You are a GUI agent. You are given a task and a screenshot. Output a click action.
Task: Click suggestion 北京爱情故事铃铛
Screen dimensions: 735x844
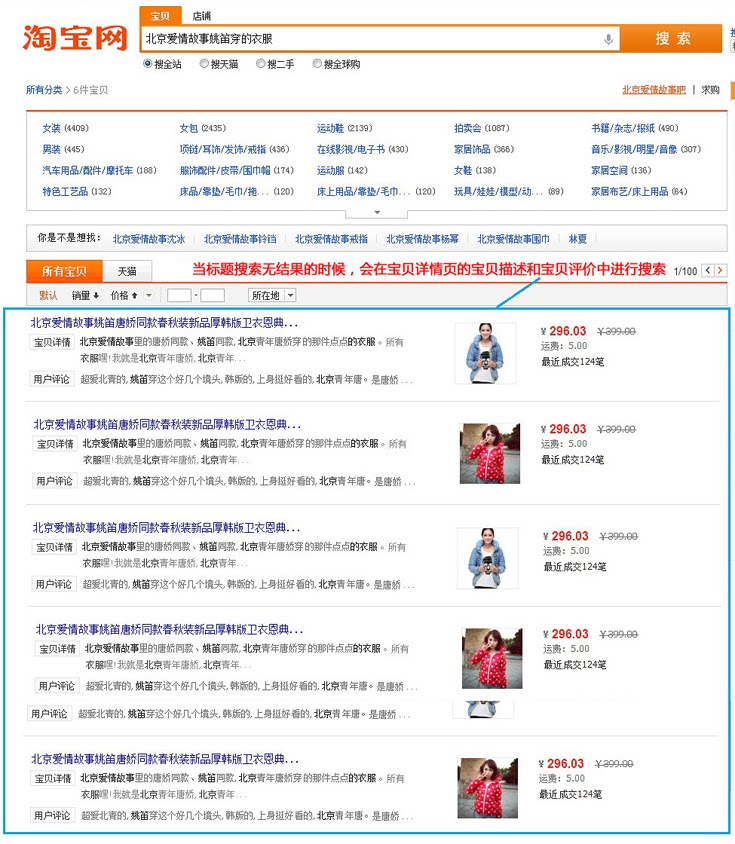click(240, 239)
